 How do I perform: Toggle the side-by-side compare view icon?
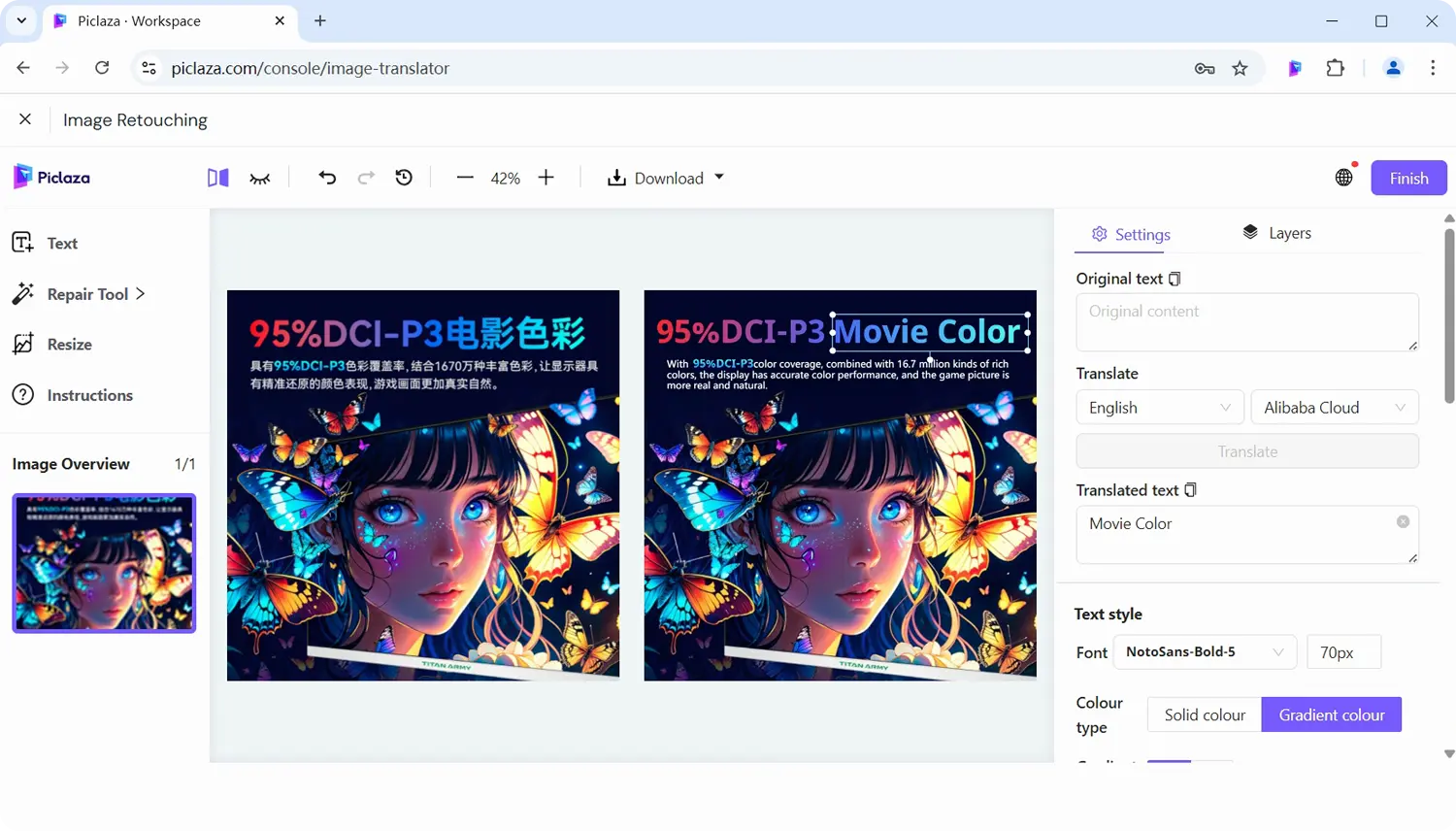pos(217,178)
